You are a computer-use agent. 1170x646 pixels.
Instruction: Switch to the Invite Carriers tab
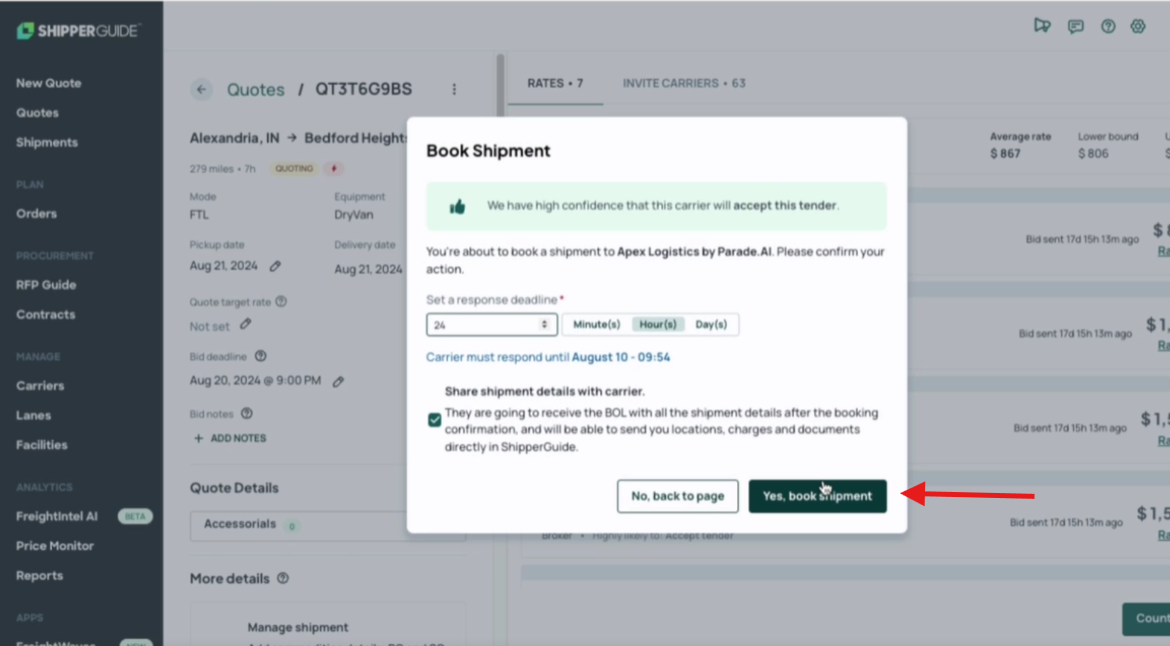point(684,84)
